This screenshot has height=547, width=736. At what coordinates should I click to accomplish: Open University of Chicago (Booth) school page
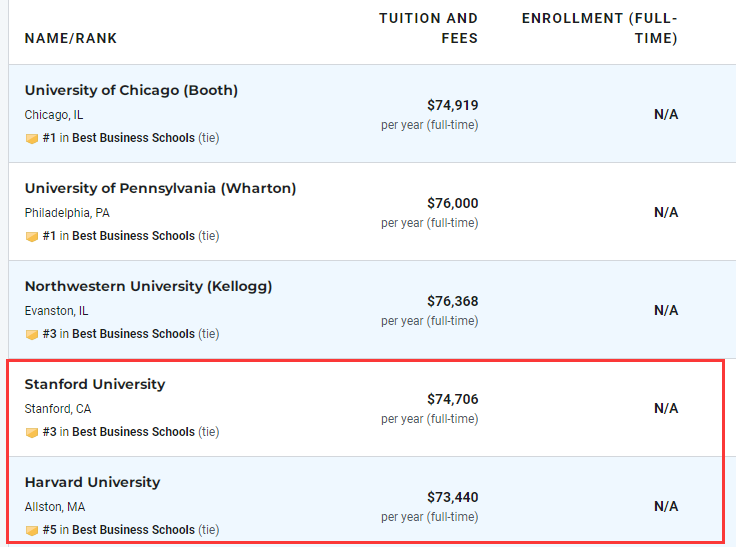click(131, 90)
